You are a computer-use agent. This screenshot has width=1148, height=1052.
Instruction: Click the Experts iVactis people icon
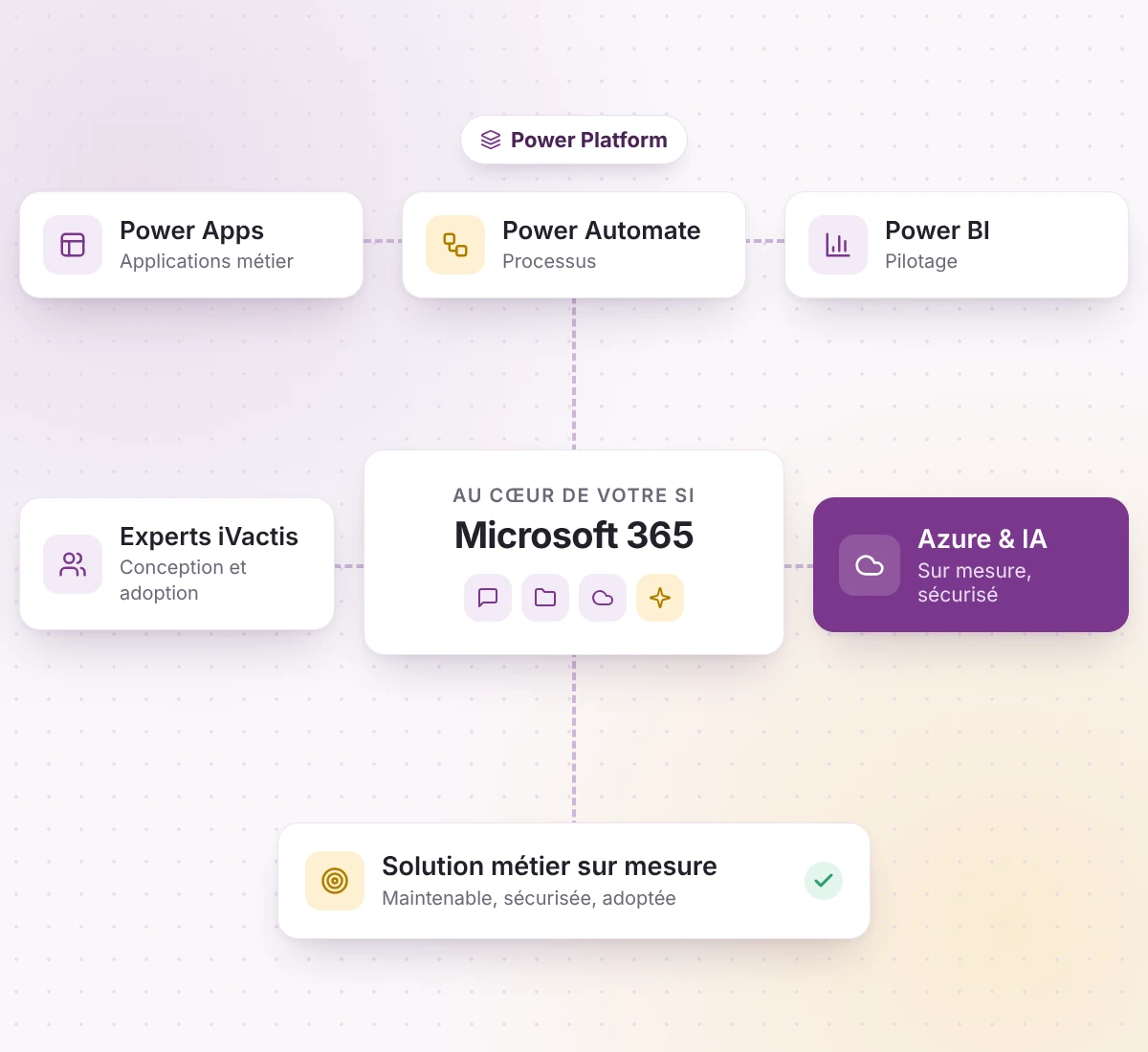73,564
